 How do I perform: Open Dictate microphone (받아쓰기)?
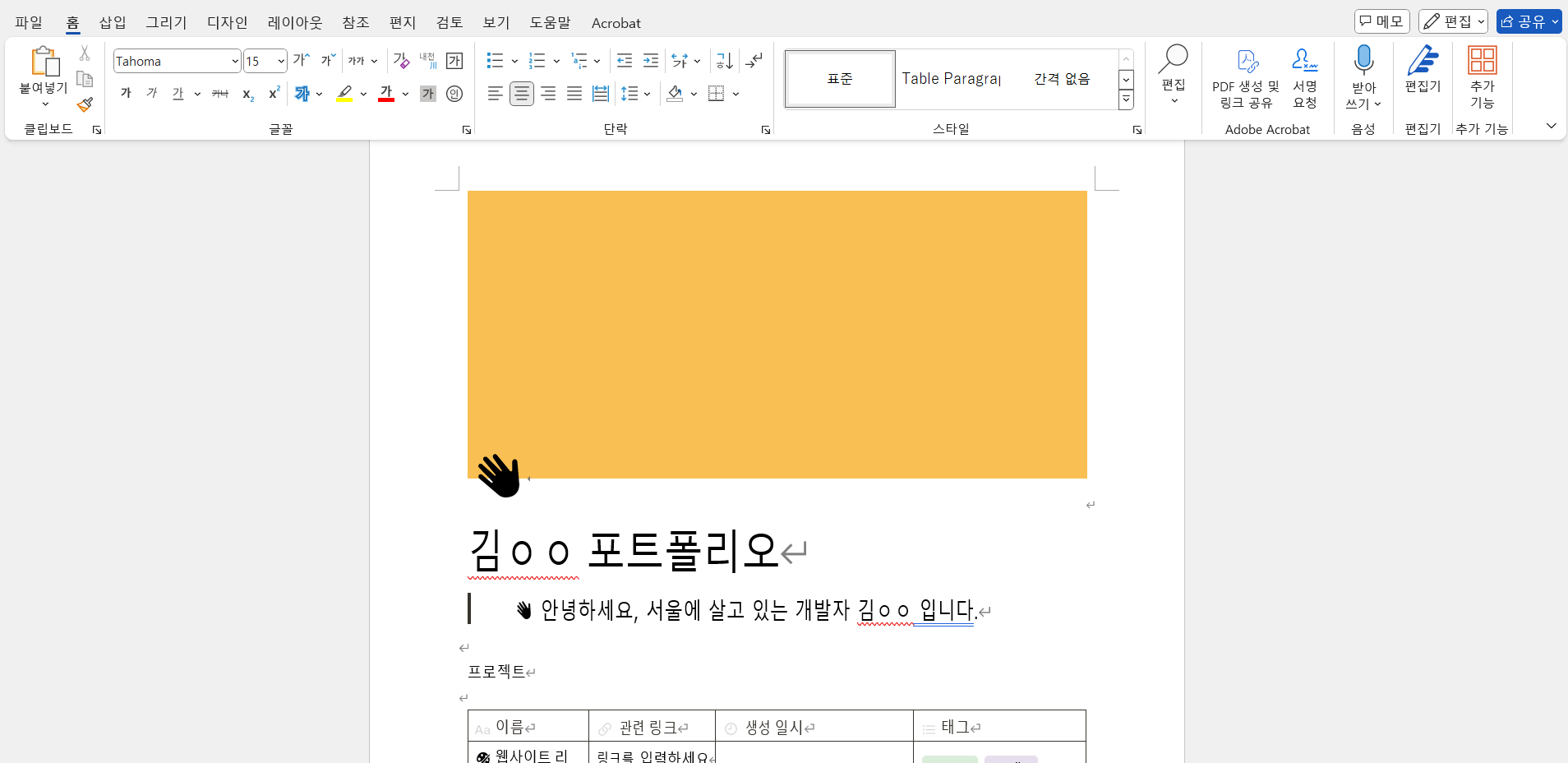(x=1363, y=61)
